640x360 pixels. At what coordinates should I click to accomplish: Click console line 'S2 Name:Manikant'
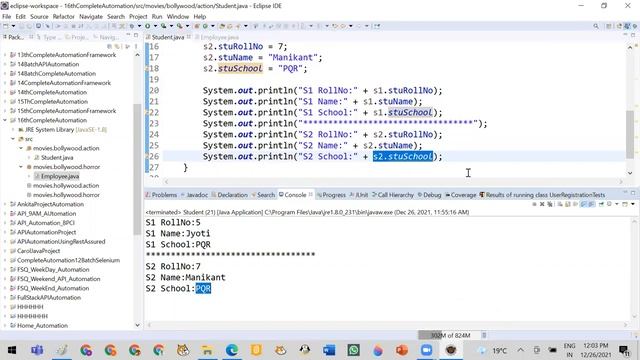[185, 278]
